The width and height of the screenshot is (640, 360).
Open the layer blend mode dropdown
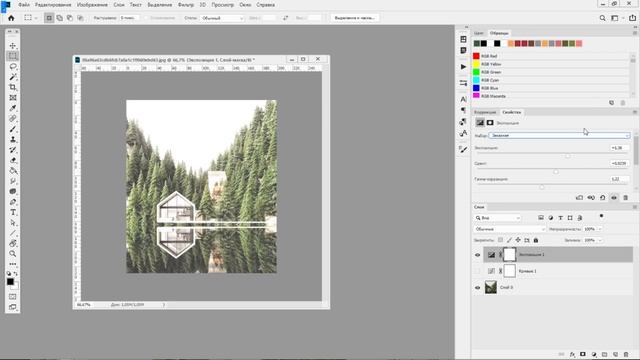tap(510, 229)
